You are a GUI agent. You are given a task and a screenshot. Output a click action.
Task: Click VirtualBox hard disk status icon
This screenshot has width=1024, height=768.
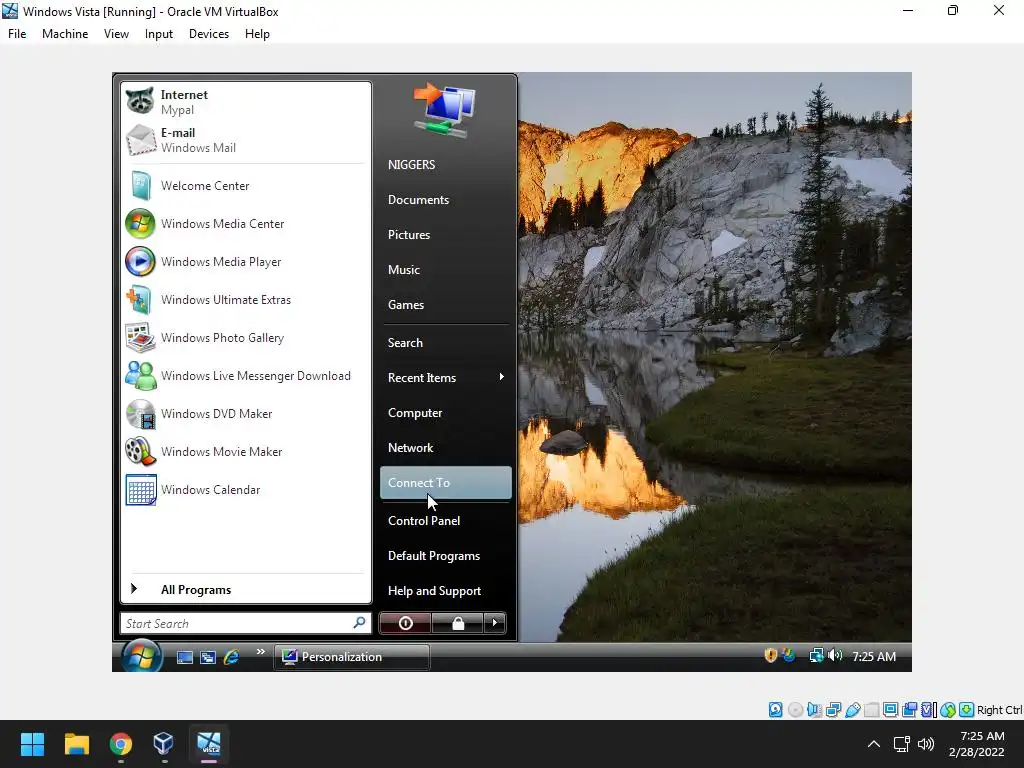(775, 710)
